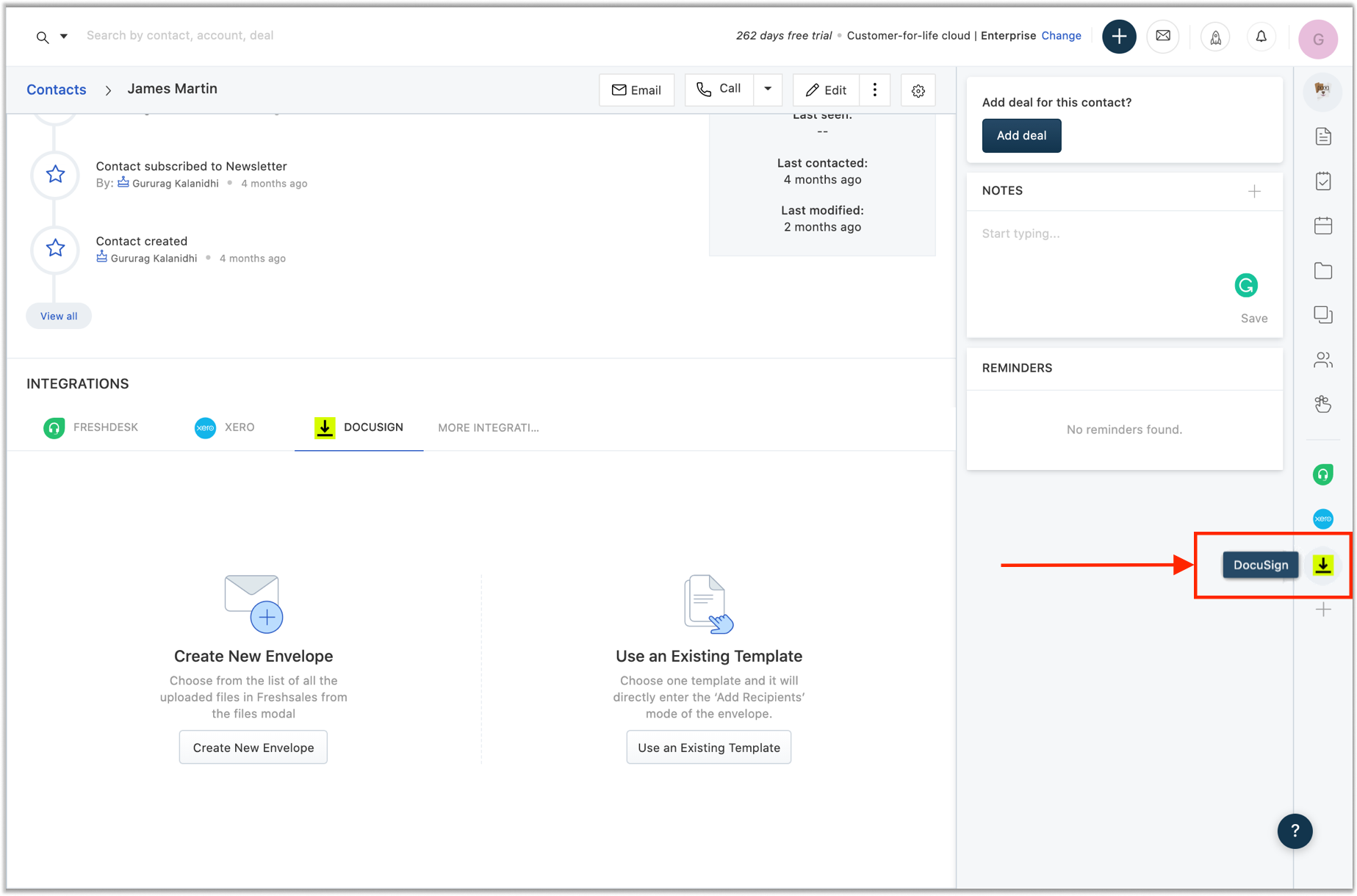Viewport: 1357px width, 896px height.
Task: Click the NOTES panel heading
Action: click(x=1002, y=191)
